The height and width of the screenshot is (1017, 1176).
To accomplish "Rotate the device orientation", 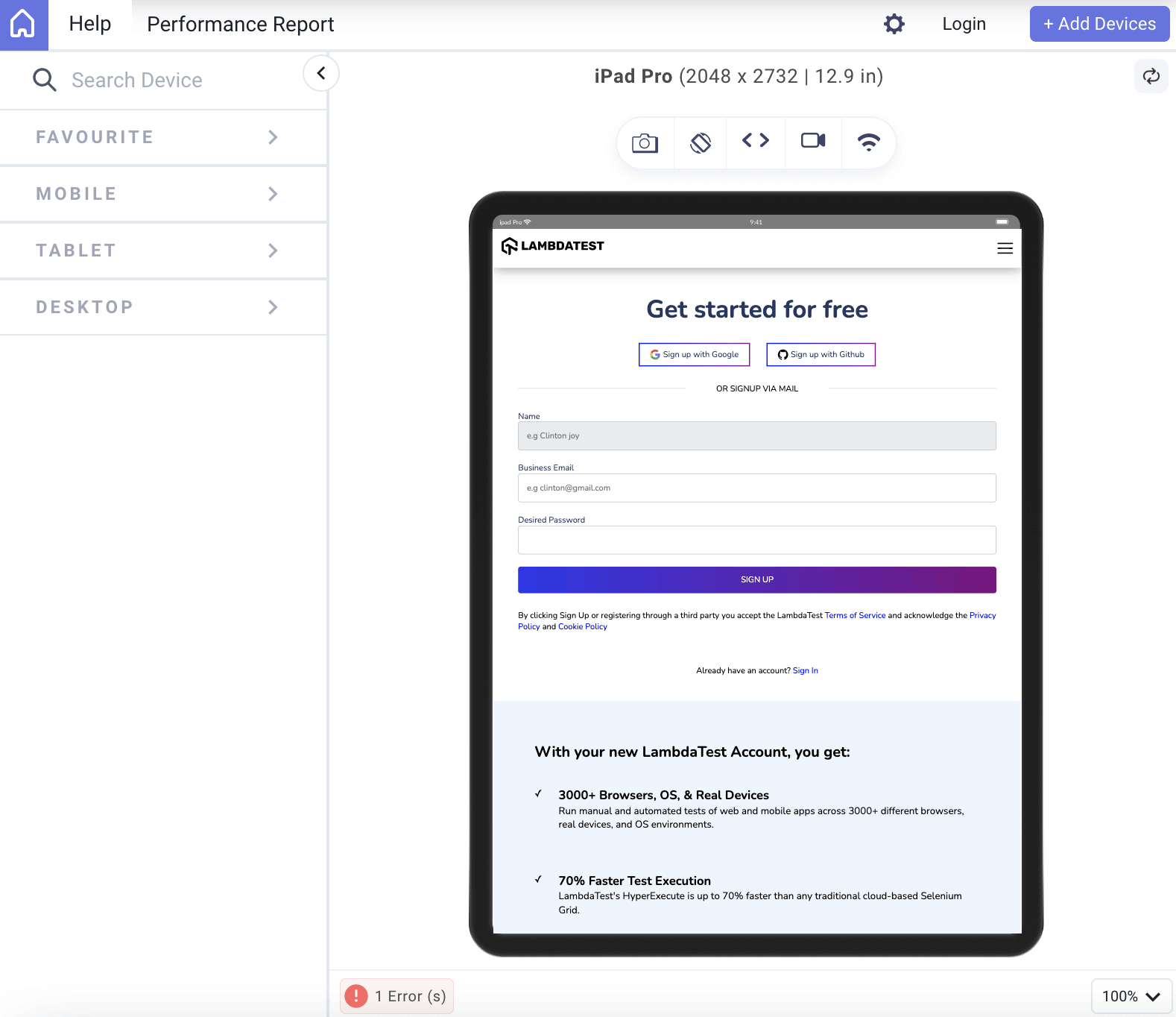I will pos(701,142).
